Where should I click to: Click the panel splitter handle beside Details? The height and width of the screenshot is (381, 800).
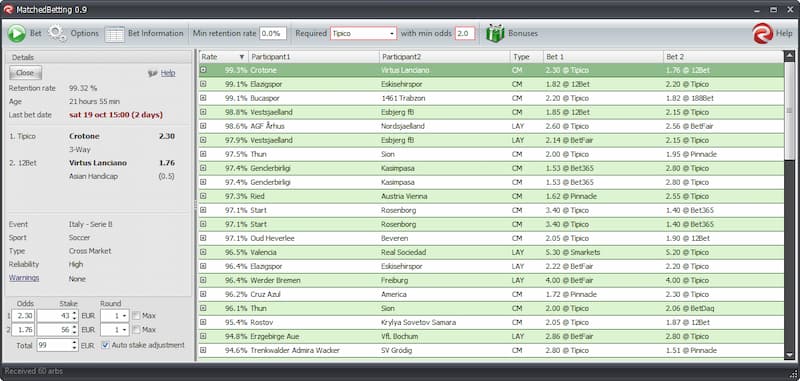click(x=195, y=205)
